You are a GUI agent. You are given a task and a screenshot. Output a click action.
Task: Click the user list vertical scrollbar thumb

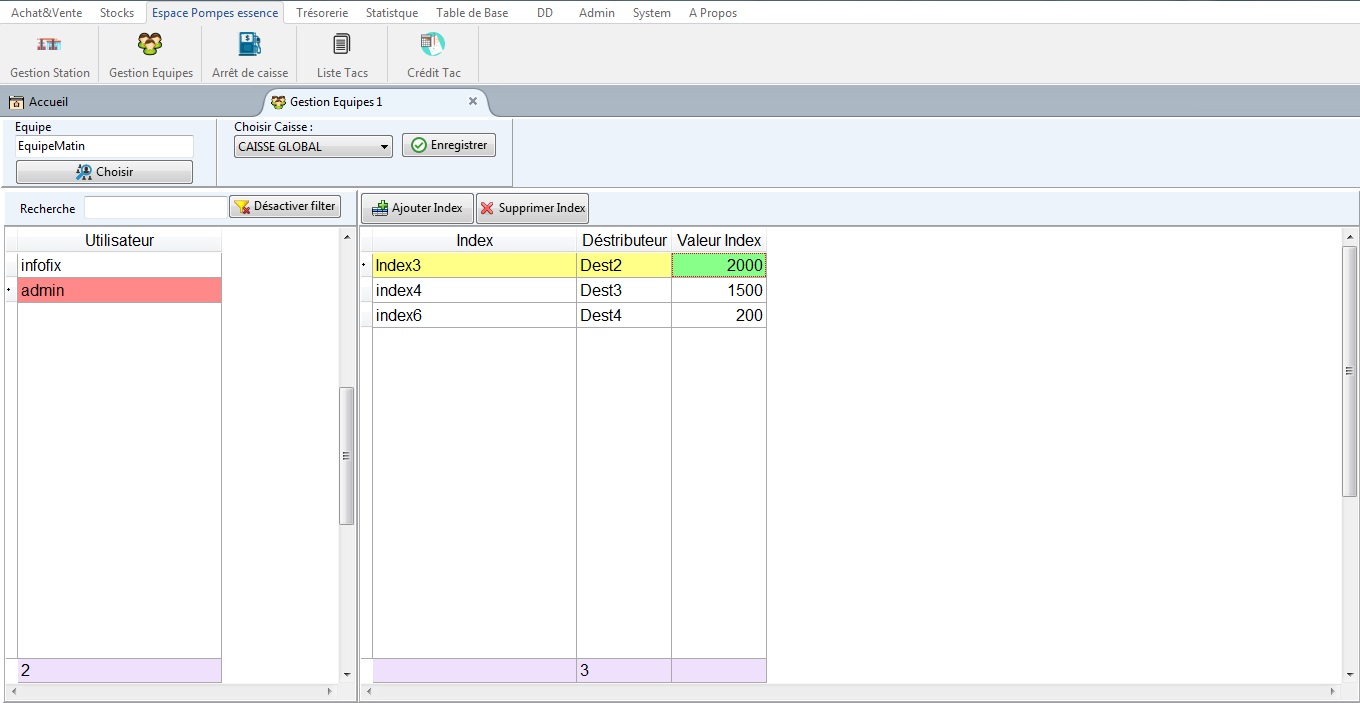coord(347,456)
